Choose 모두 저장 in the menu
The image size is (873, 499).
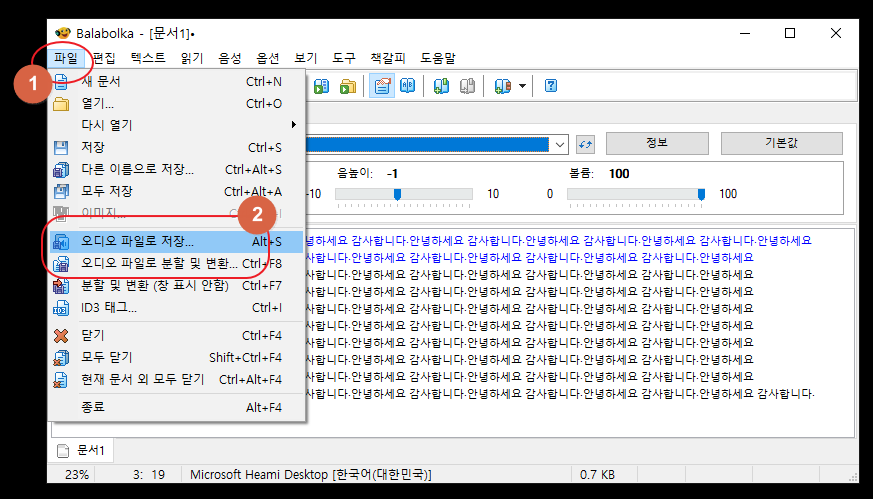click(176, 192)
